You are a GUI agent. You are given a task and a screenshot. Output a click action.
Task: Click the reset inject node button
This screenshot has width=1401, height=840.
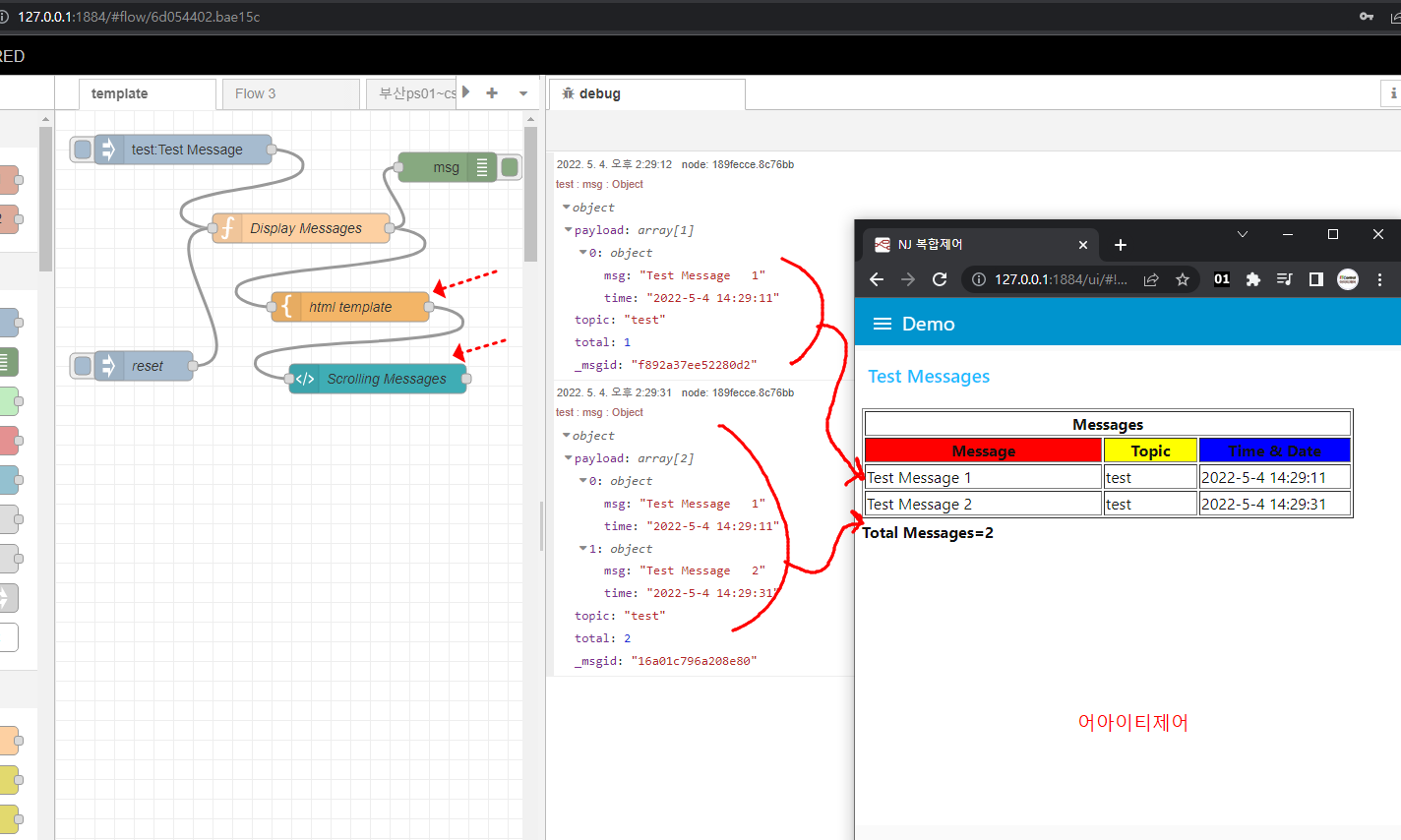click(83, 366)
